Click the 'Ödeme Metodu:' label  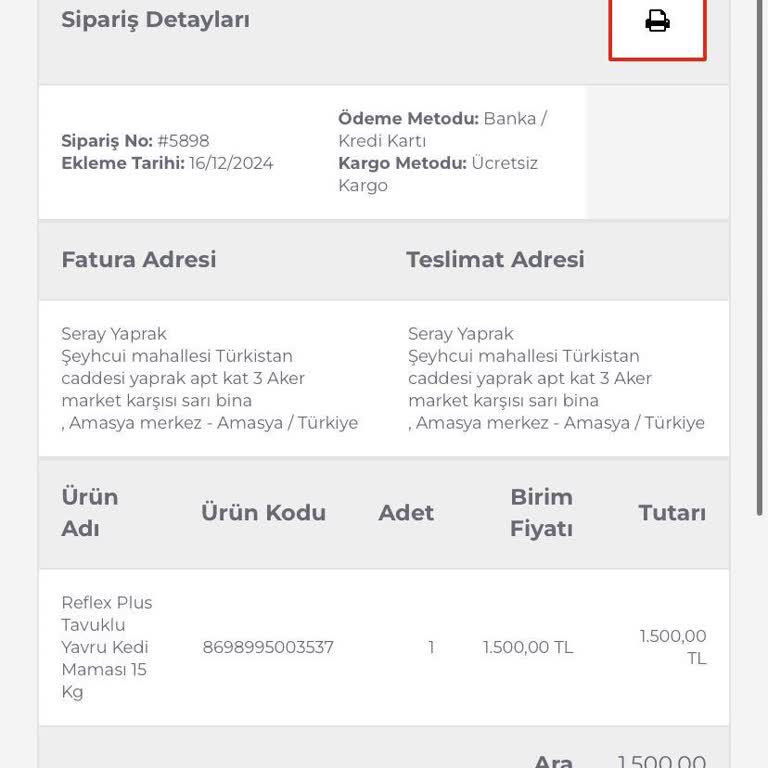[x=408, y=119]
